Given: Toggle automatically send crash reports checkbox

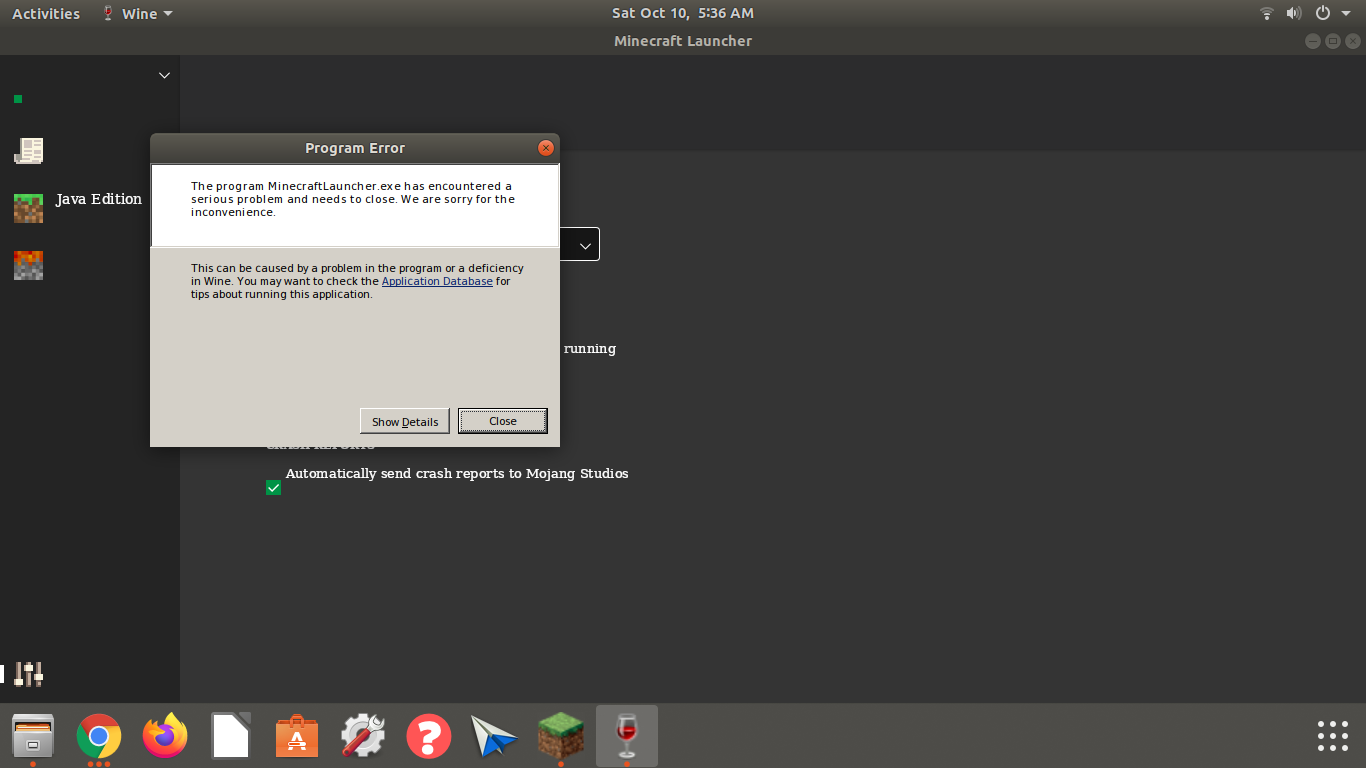Looking at the screenshot, I should click(273, 487).
